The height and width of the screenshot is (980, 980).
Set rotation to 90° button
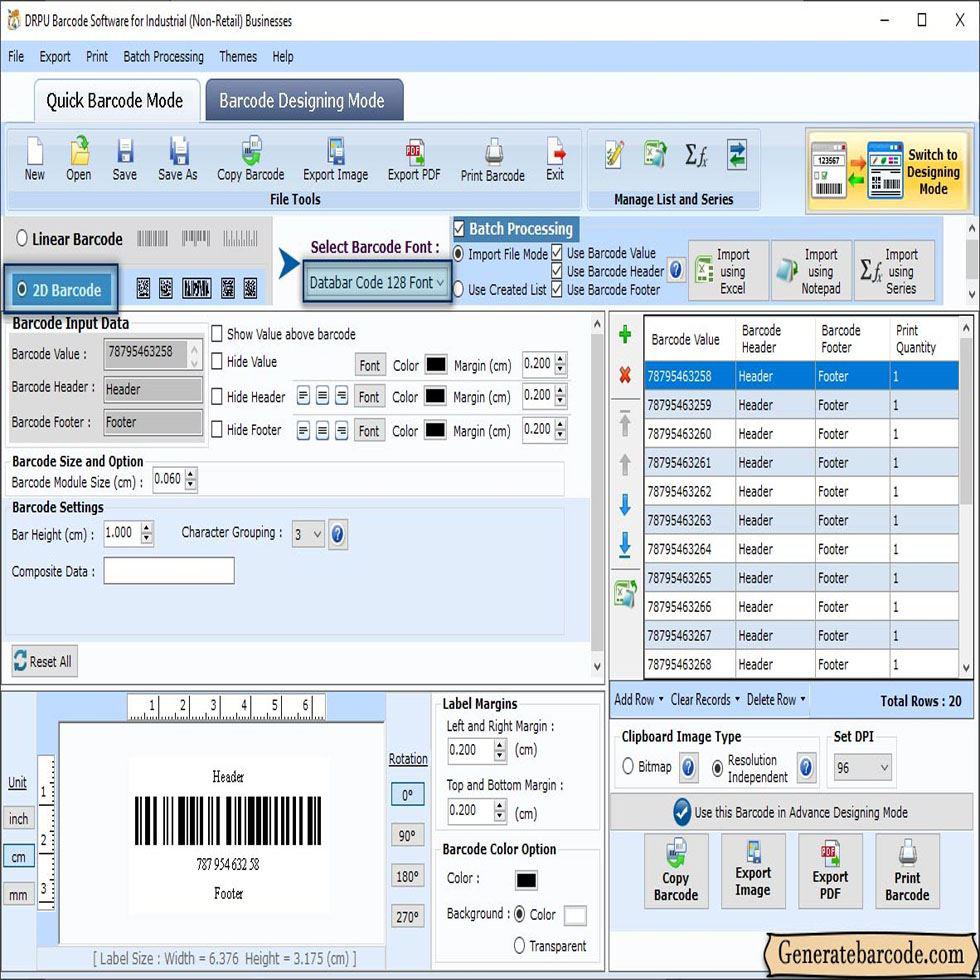(x=407, y=835)
